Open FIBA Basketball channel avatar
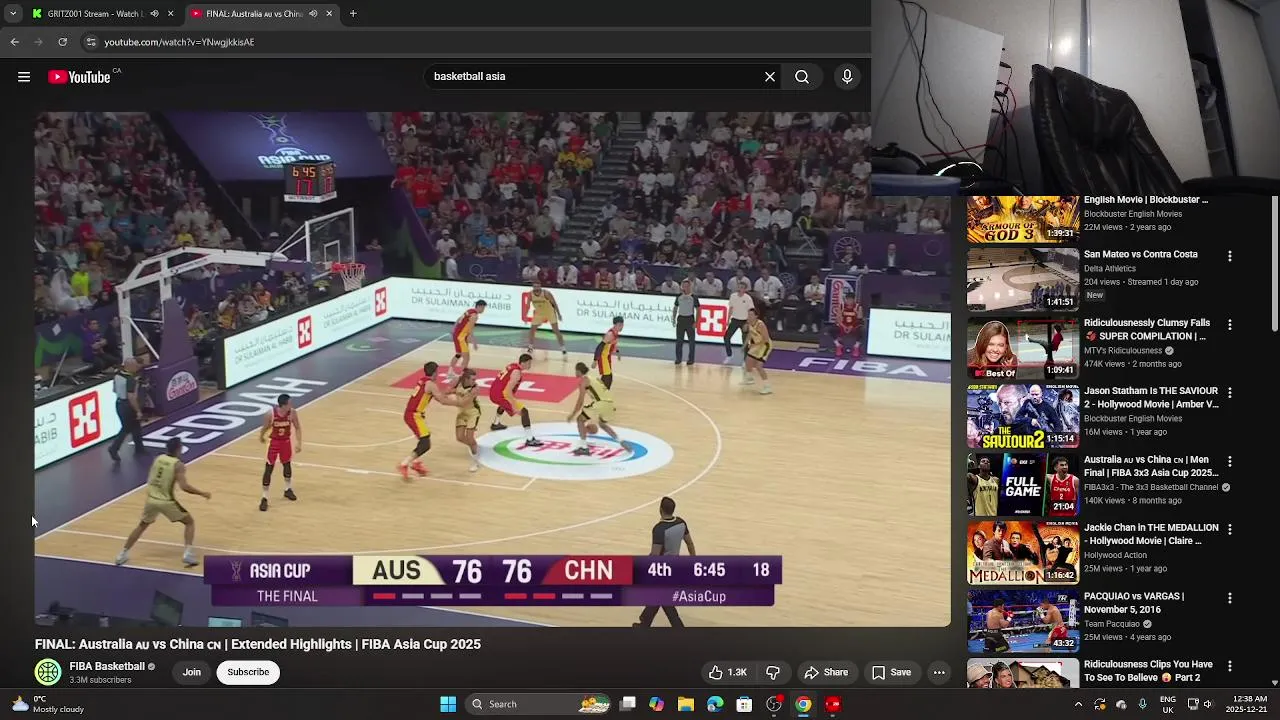 tap(48, 672)
